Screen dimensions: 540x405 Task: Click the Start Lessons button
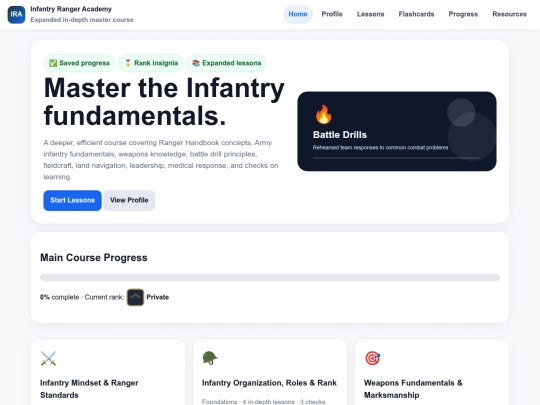pos(72,200)
